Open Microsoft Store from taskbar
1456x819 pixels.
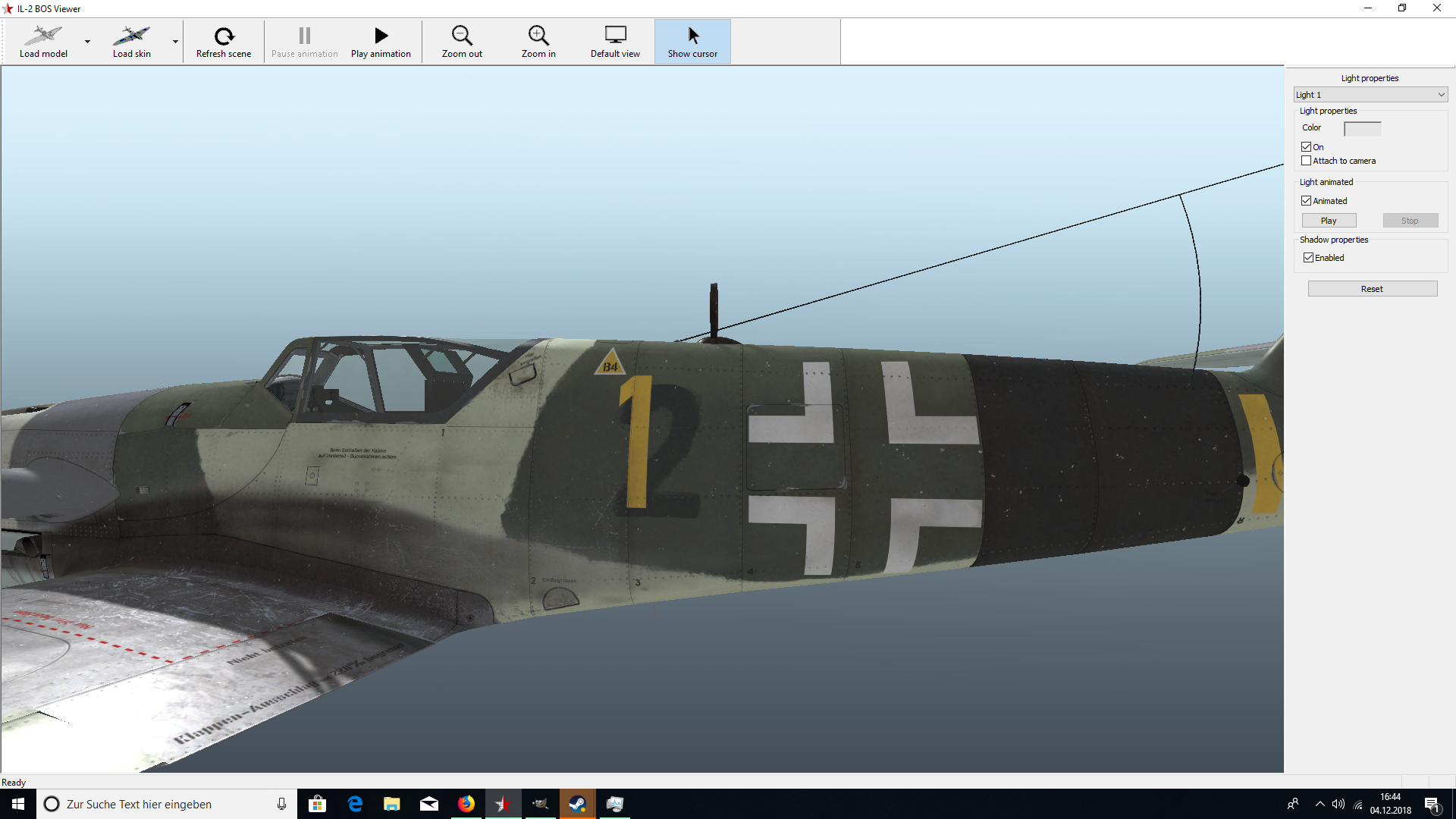point(318,804)
